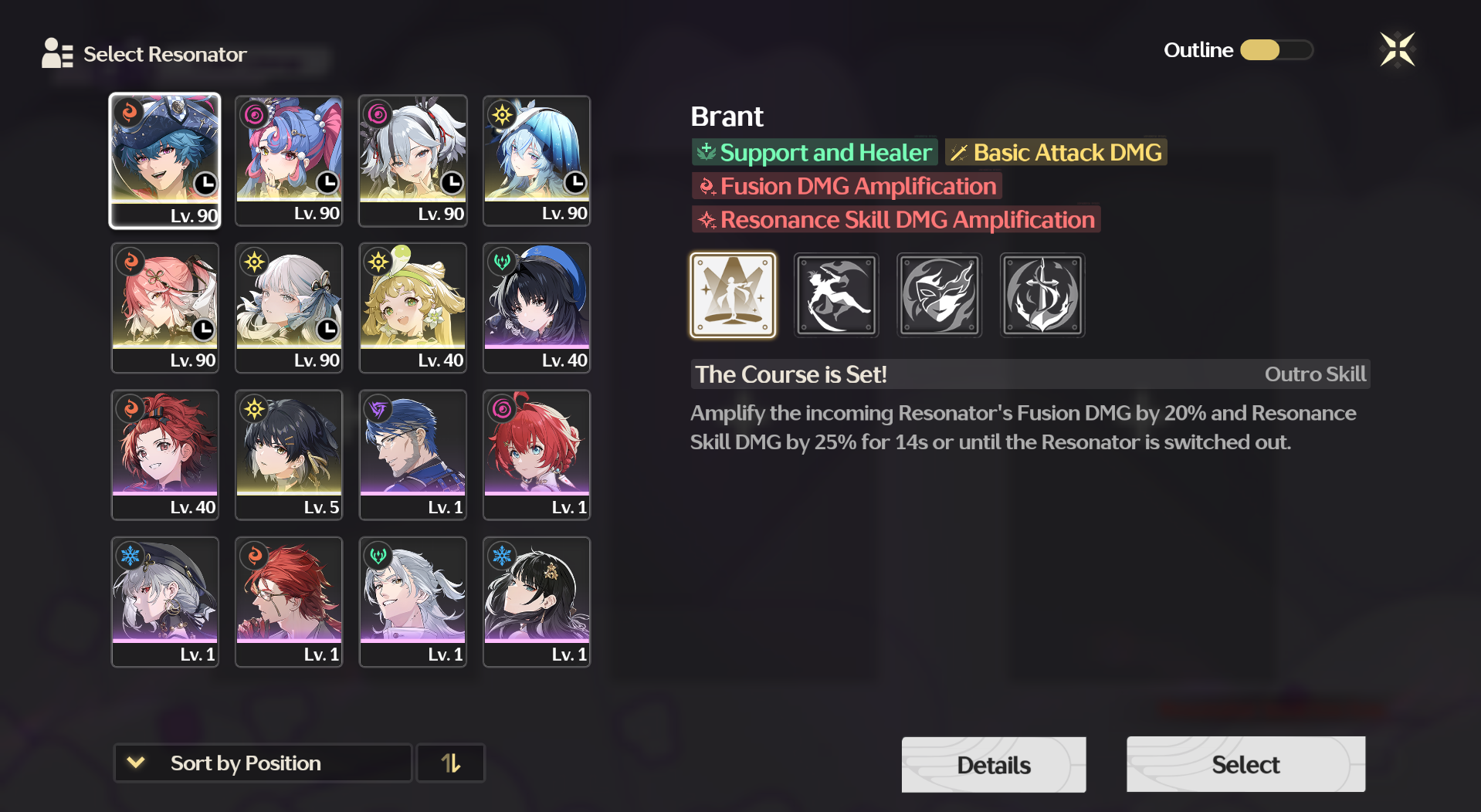Pick the blonde Lv. 40 resonator portrait
This screenshot has width=1481, height=812.
(x=413, y=308)
